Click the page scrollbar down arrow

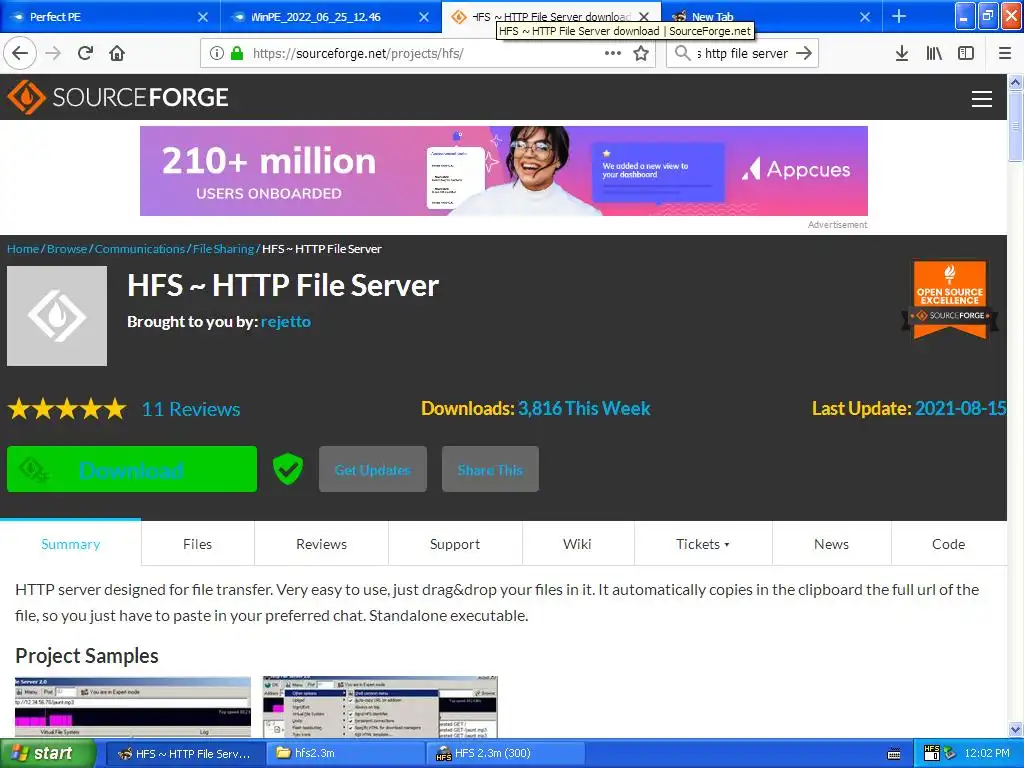(1015, 729)
